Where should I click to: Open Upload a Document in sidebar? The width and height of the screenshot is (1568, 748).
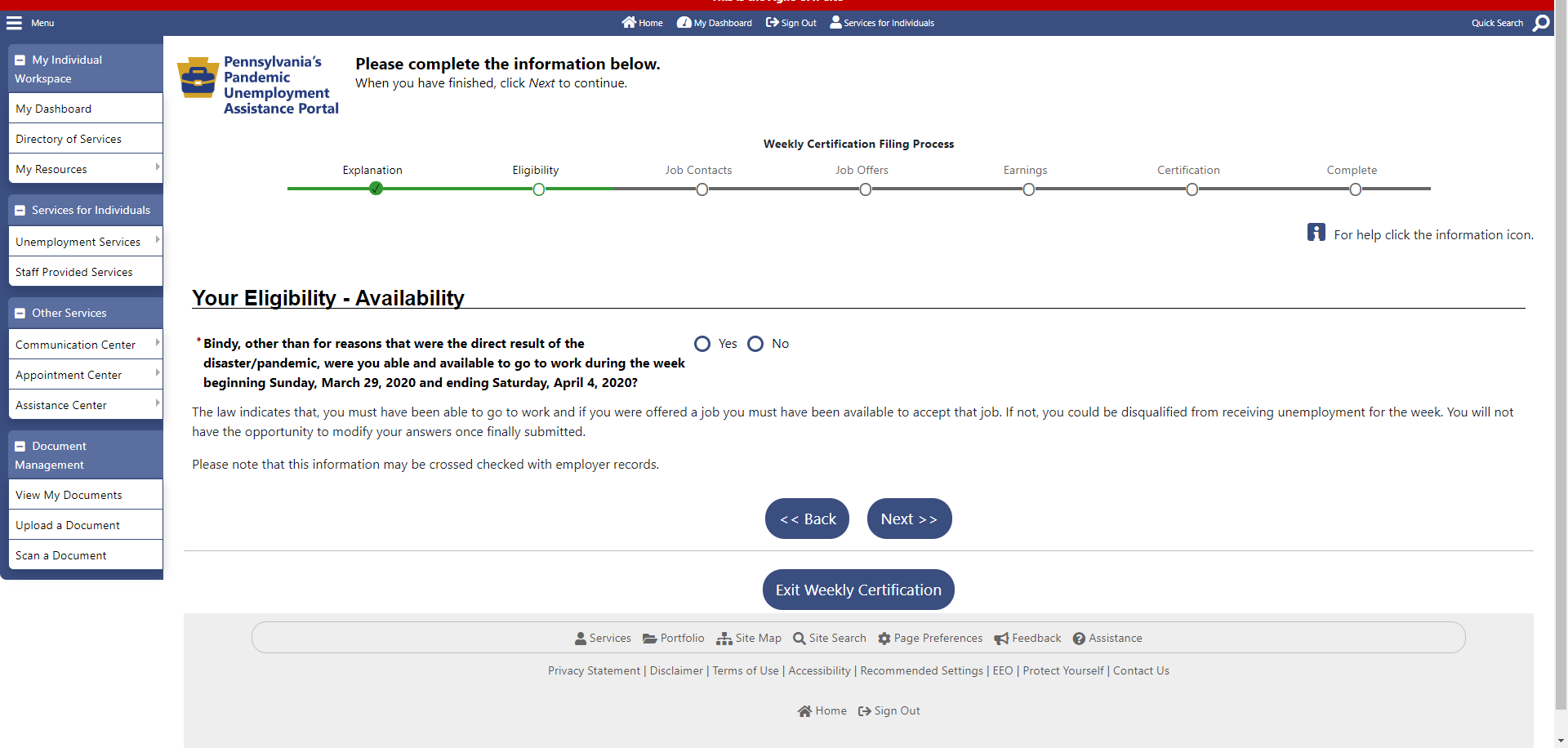tap(68, 525)
